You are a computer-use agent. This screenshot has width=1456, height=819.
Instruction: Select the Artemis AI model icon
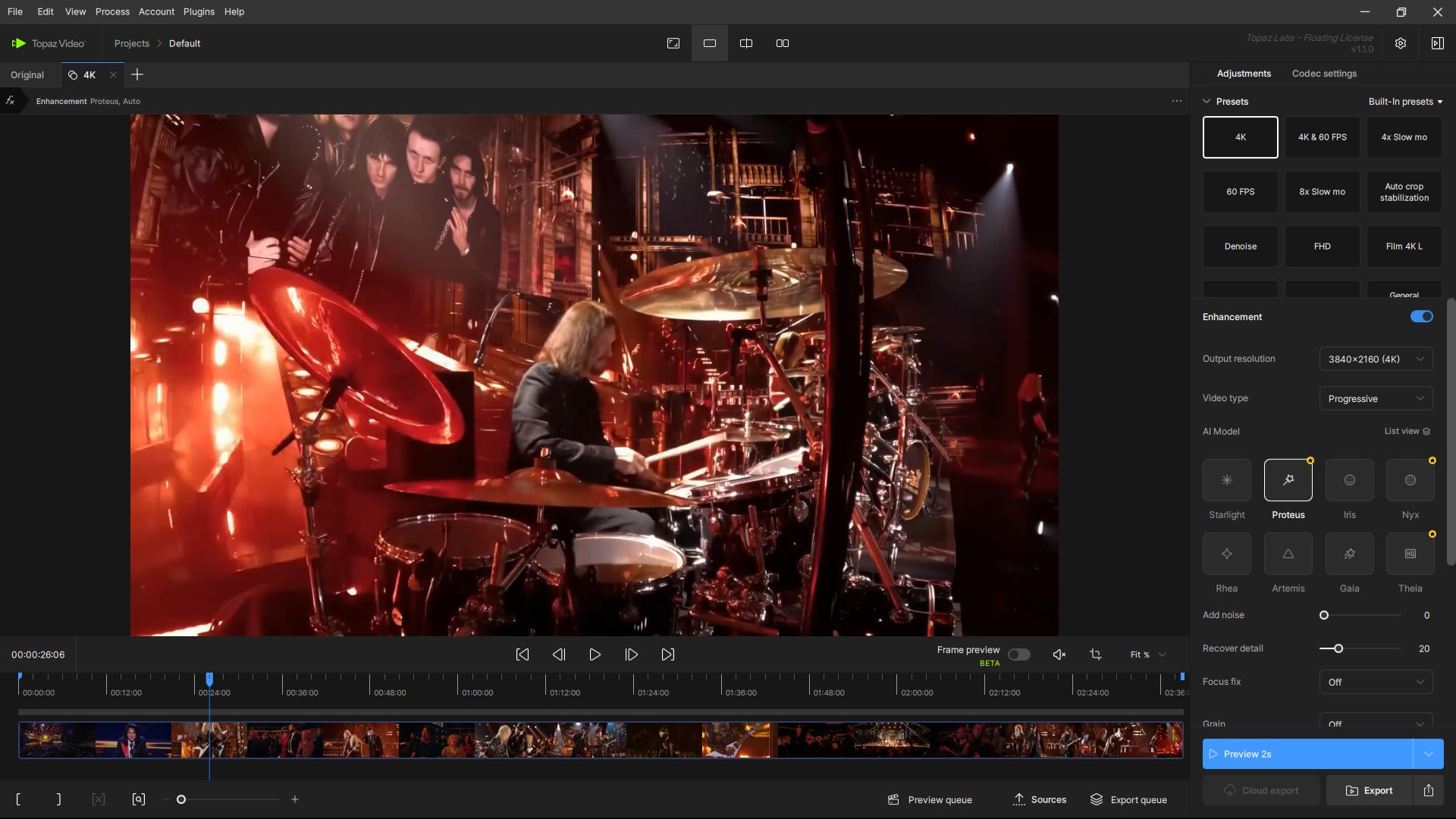[x=1288, y=554]
